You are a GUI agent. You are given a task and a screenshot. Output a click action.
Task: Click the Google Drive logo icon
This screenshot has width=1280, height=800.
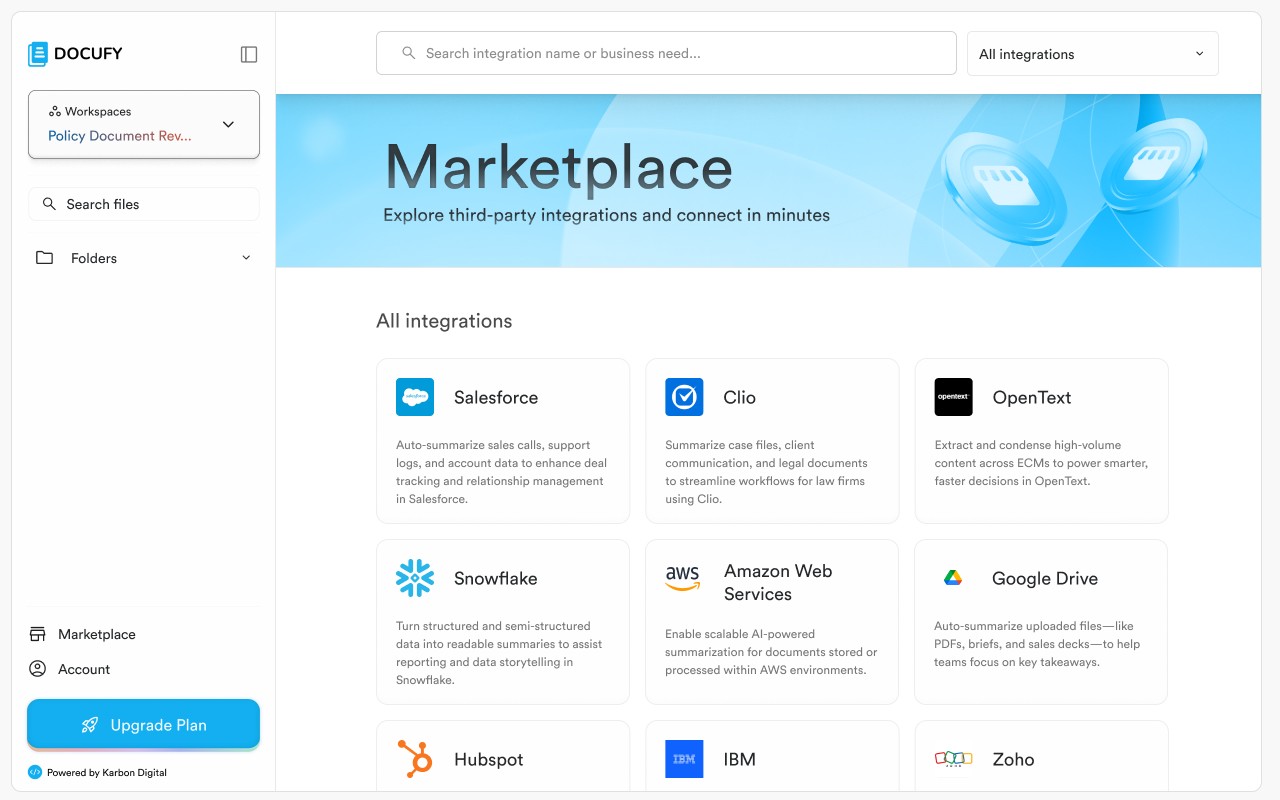tap(953, 578)
